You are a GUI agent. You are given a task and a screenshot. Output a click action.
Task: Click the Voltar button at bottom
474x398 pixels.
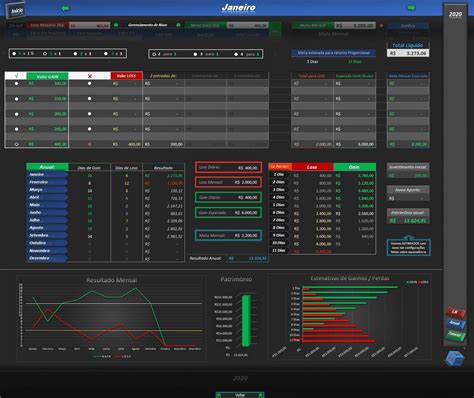240,395
